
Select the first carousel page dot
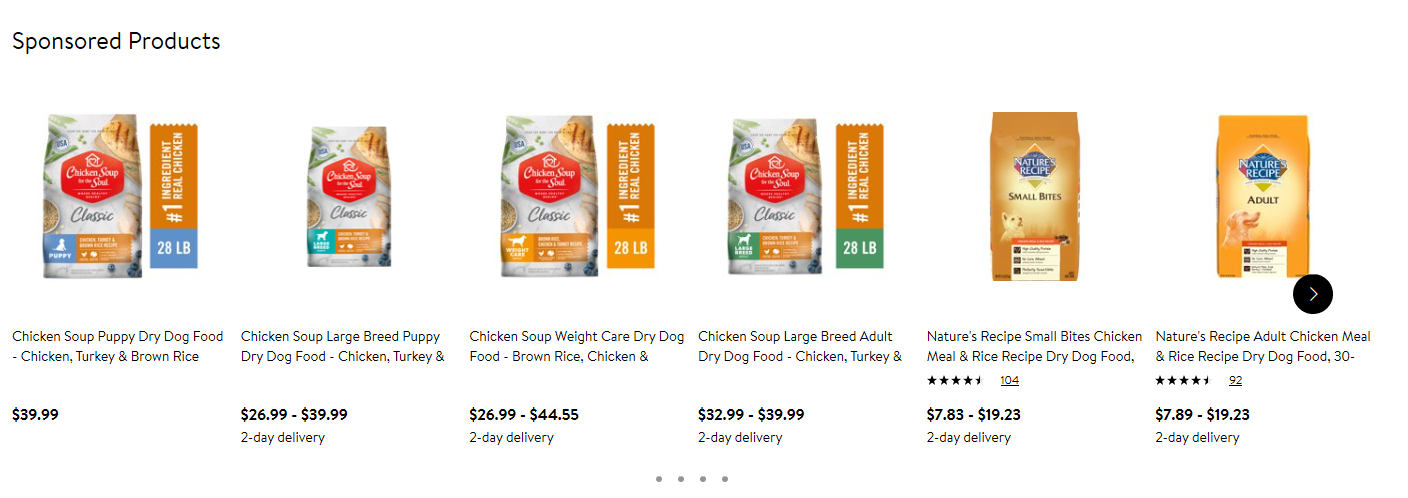(x=659, y=479)
